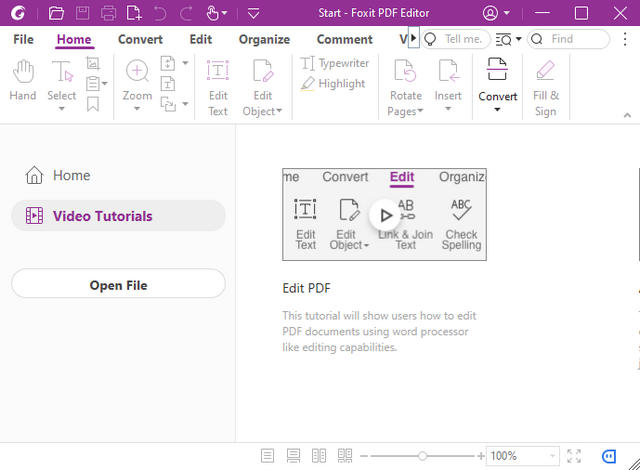The width and height of the screenshot is (640, 470).
Task: Switch to the Comment tab
Action: tap(344, 39)
